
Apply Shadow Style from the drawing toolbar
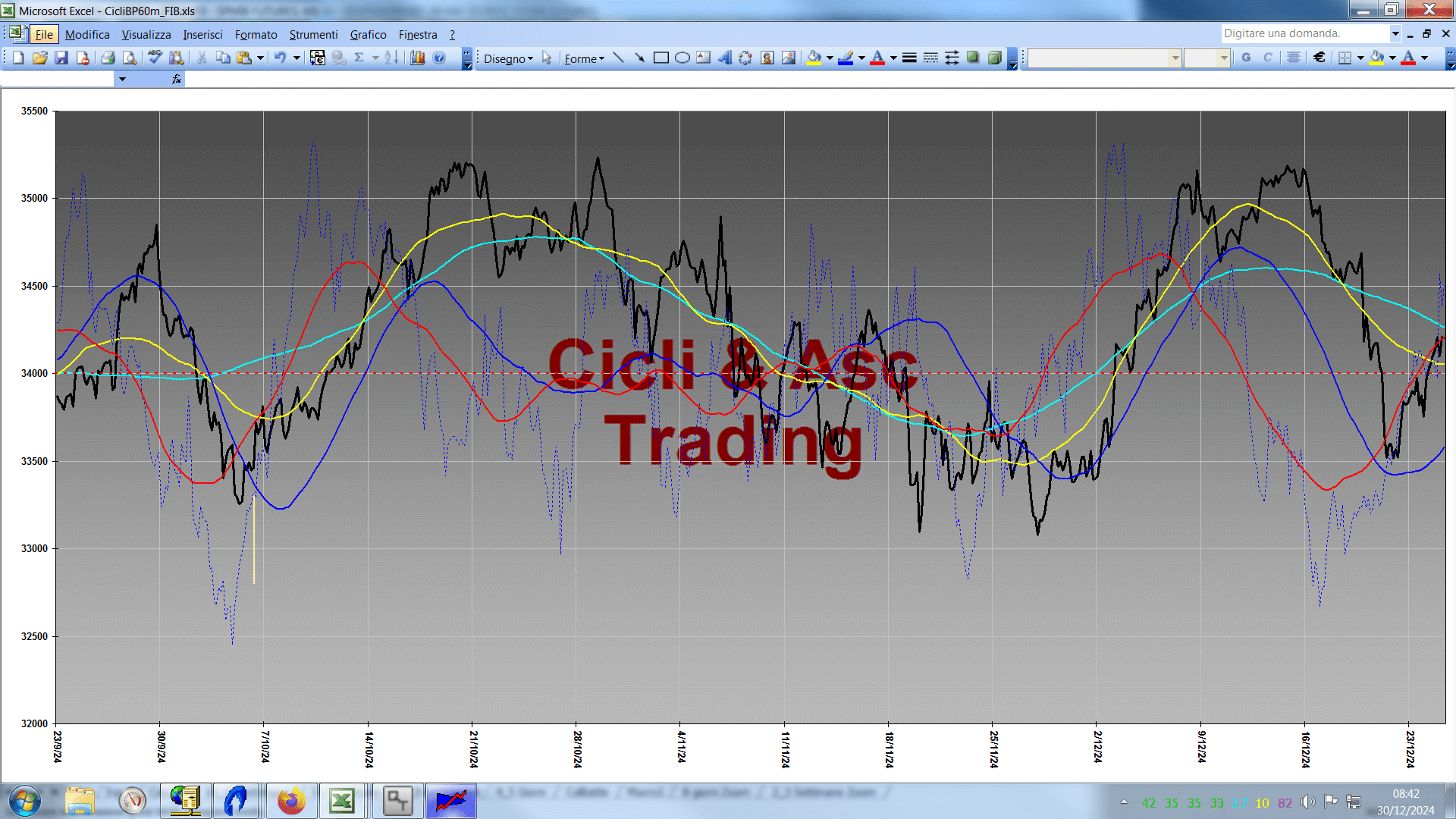[x=973, y=58]
